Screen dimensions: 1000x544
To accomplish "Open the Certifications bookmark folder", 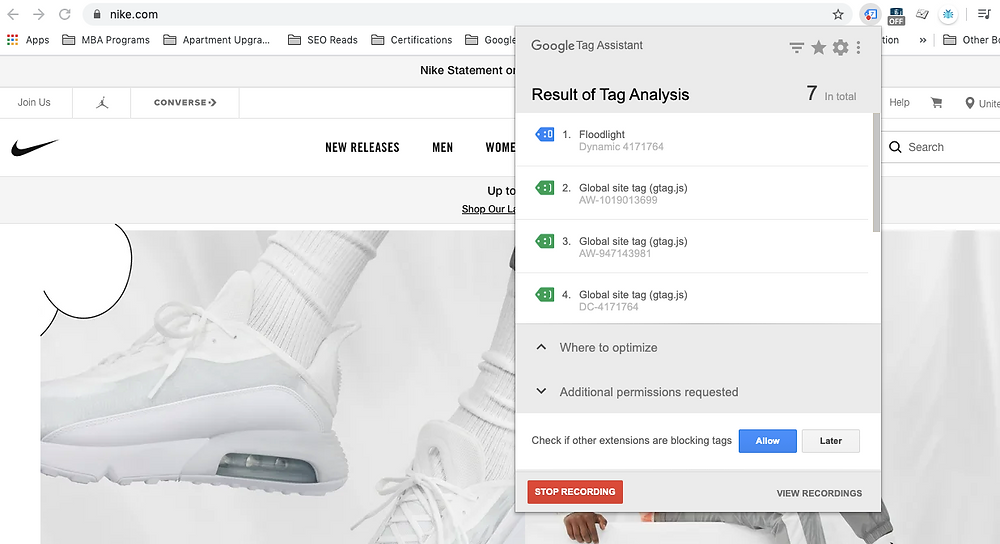I will (411, 40).
